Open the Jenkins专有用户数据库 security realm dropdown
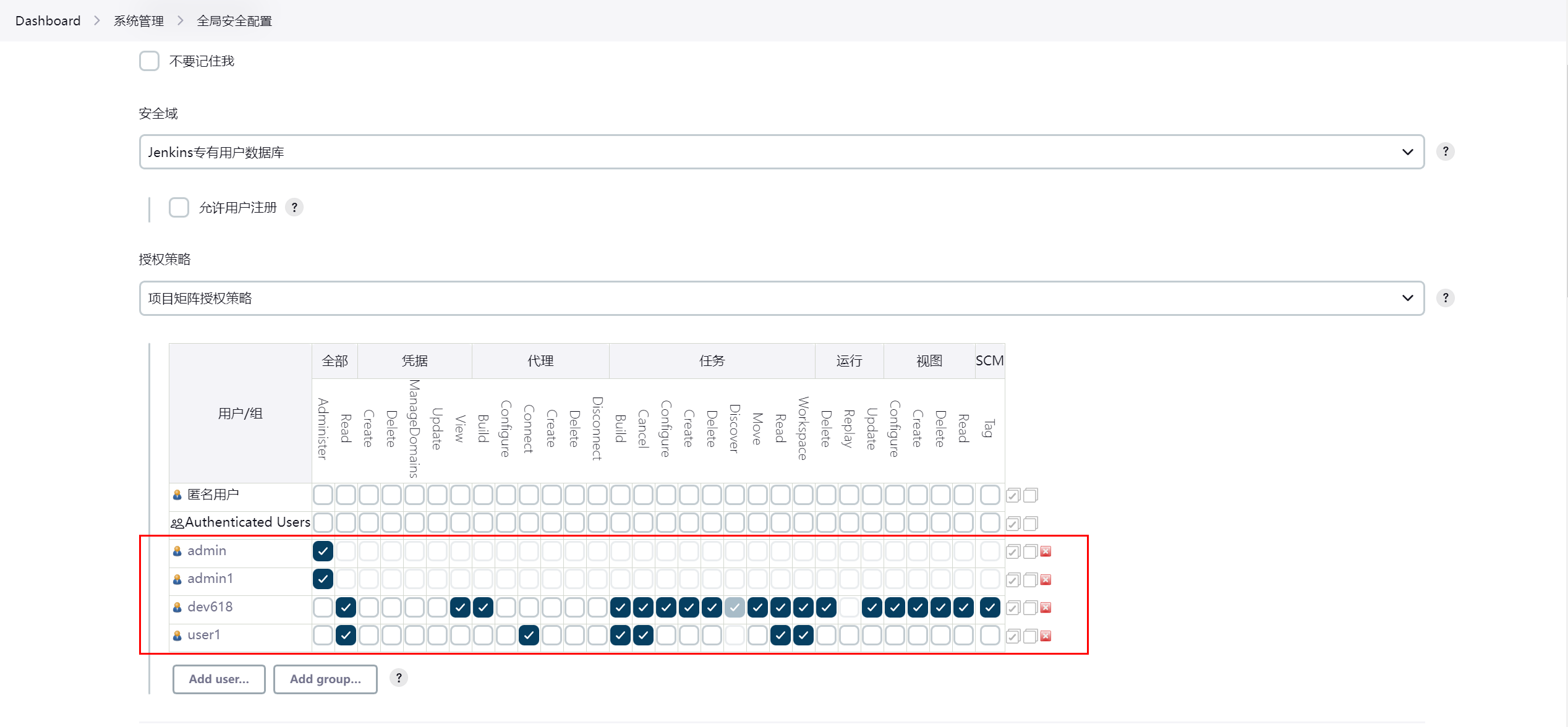The image size is (1568, 727). point(782,152)
